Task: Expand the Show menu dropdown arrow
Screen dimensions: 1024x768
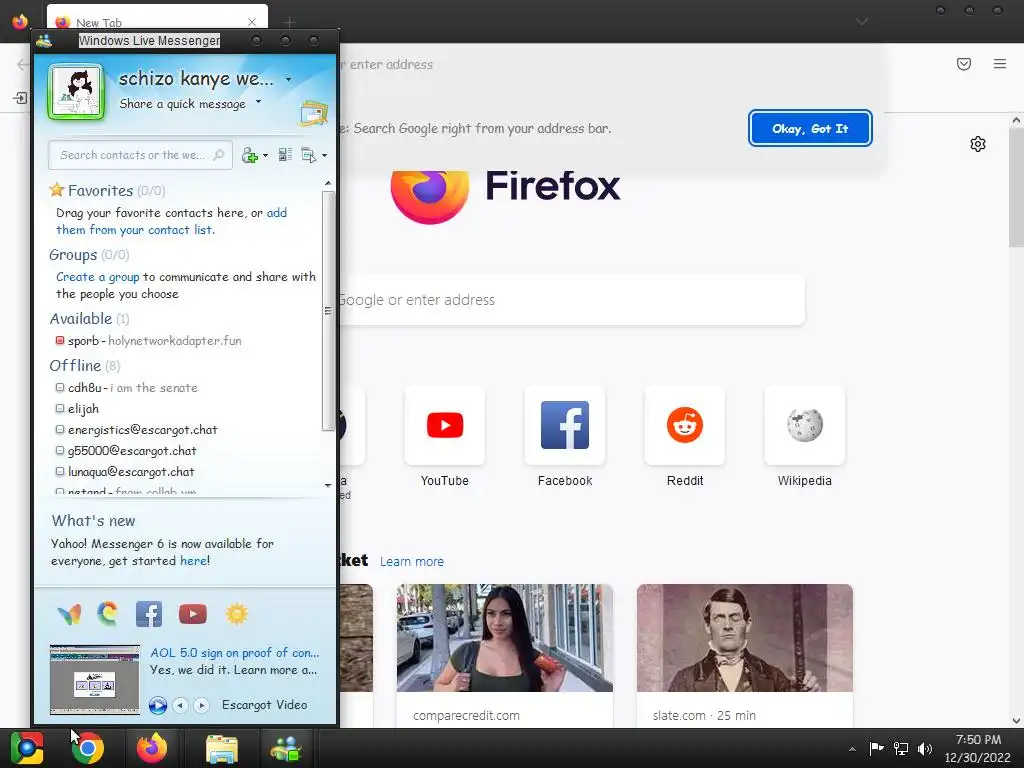Action: pyautogui.click(x=325, y=155)
